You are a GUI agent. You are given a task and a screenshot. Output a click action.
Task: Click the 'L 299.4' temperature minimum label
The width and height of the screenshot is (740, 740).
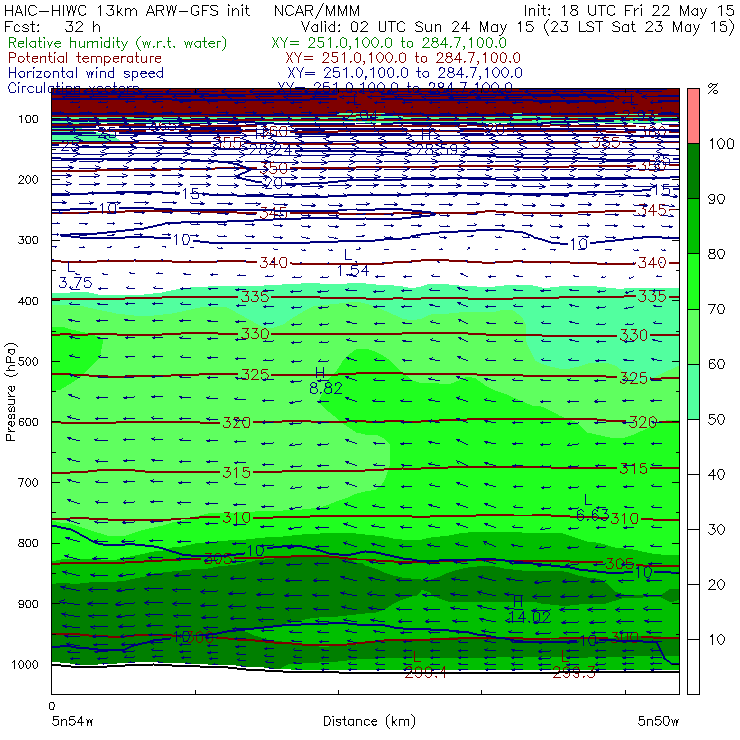click(425, 665)
